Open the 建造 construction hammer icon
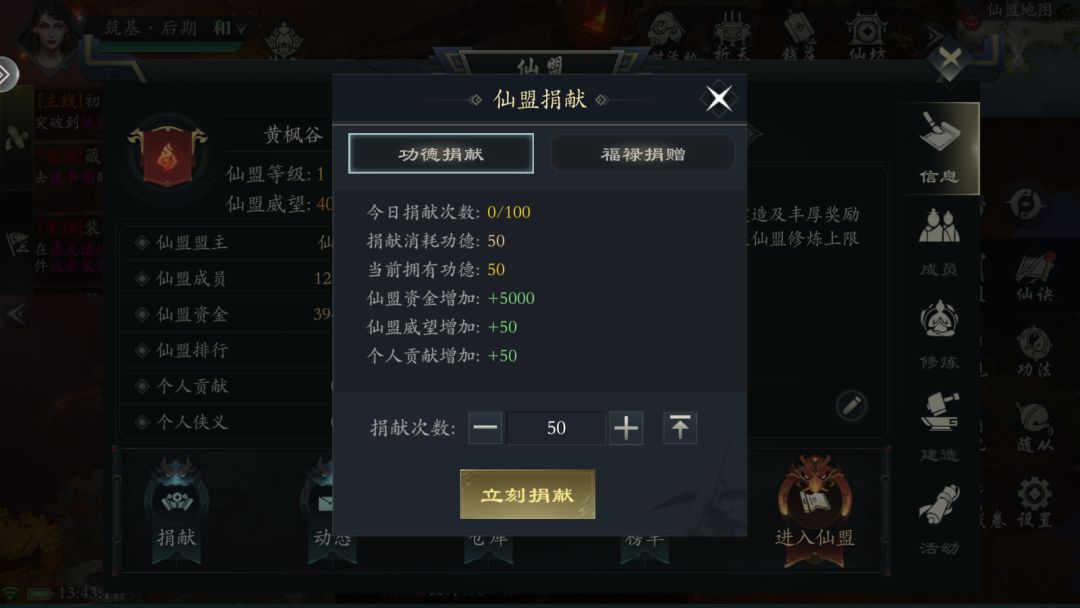Screen dimensions: 1080x608 [x=939, y=428]
